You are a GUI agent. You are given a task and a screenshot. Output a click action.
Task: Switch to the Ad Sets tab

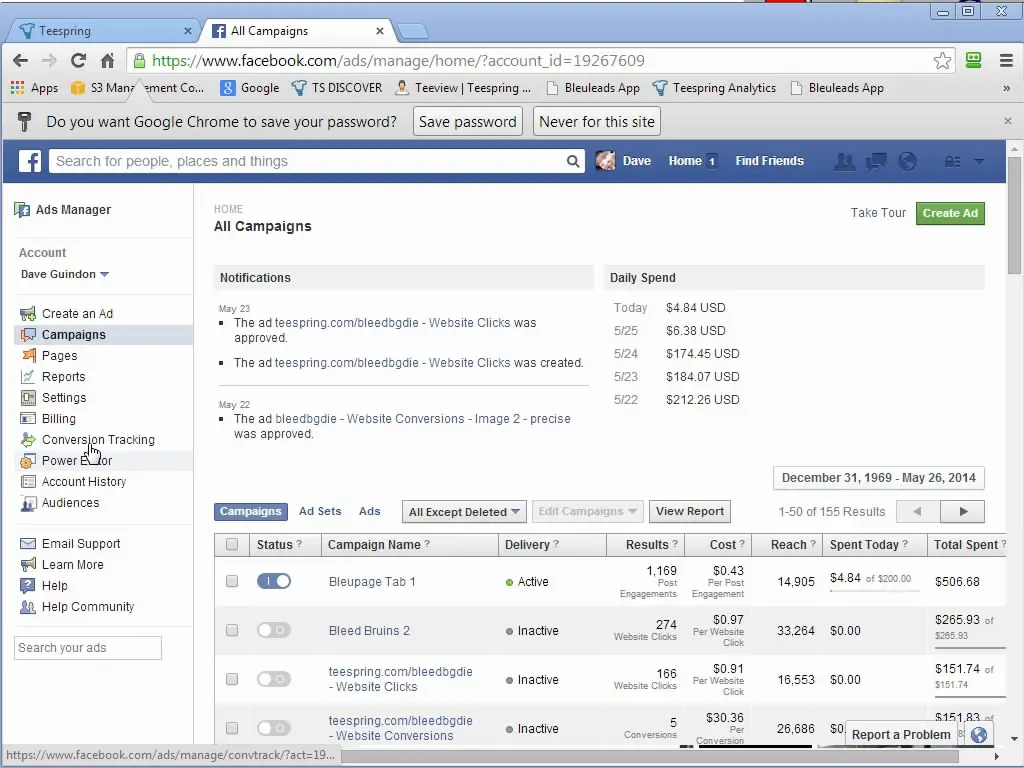pyautogui.click(x=320, y=511)
